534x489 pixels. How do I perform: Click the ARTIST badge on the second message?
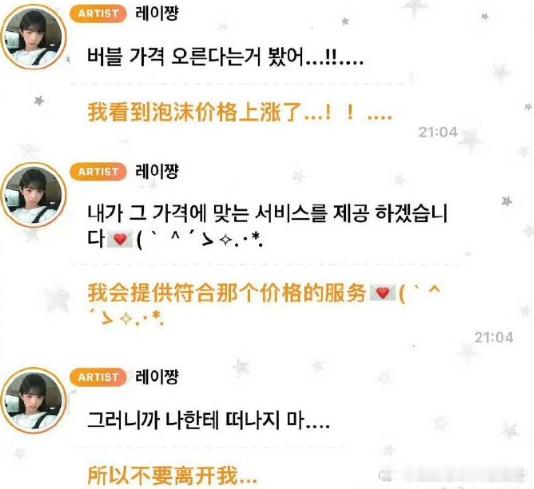point(98,172)
